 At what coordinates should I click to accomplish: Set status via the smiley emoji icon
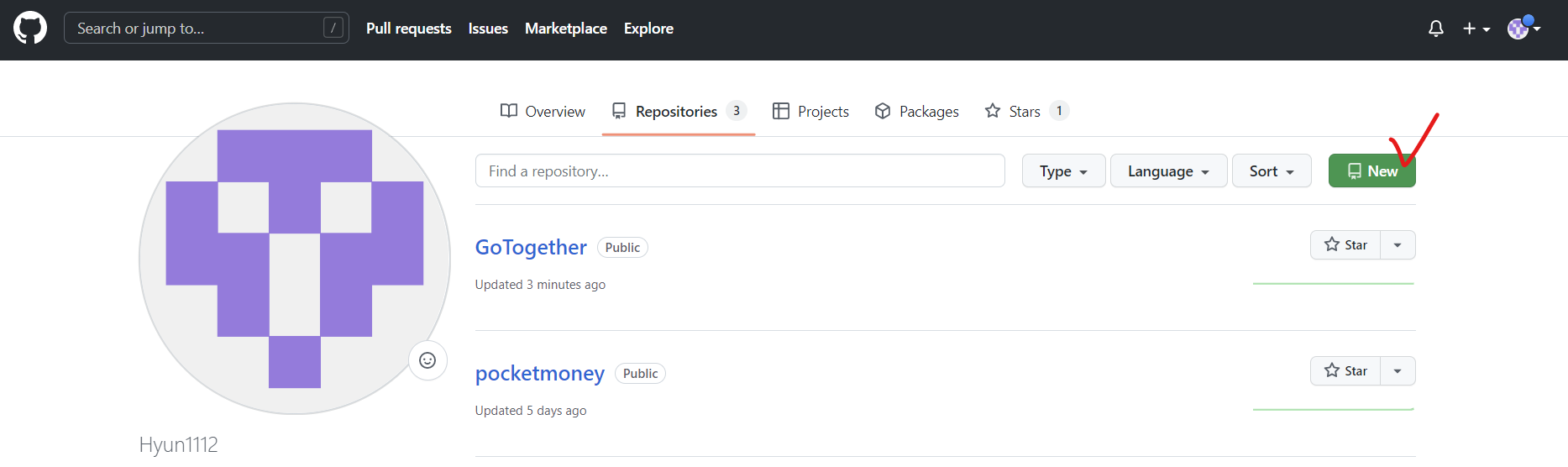coord(427,360)
